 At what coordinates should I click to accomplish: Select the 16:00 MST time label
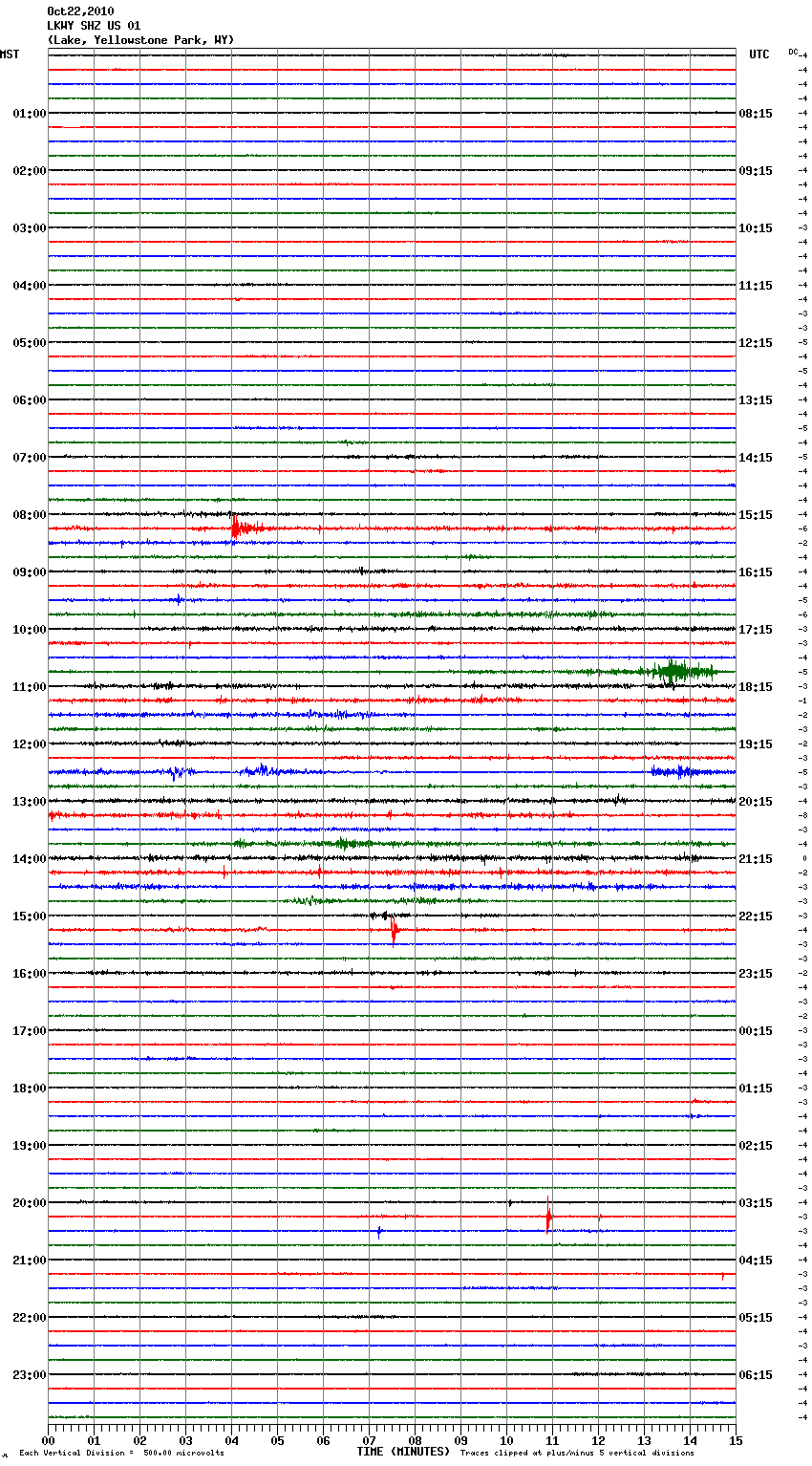click(x=29, y=974)
